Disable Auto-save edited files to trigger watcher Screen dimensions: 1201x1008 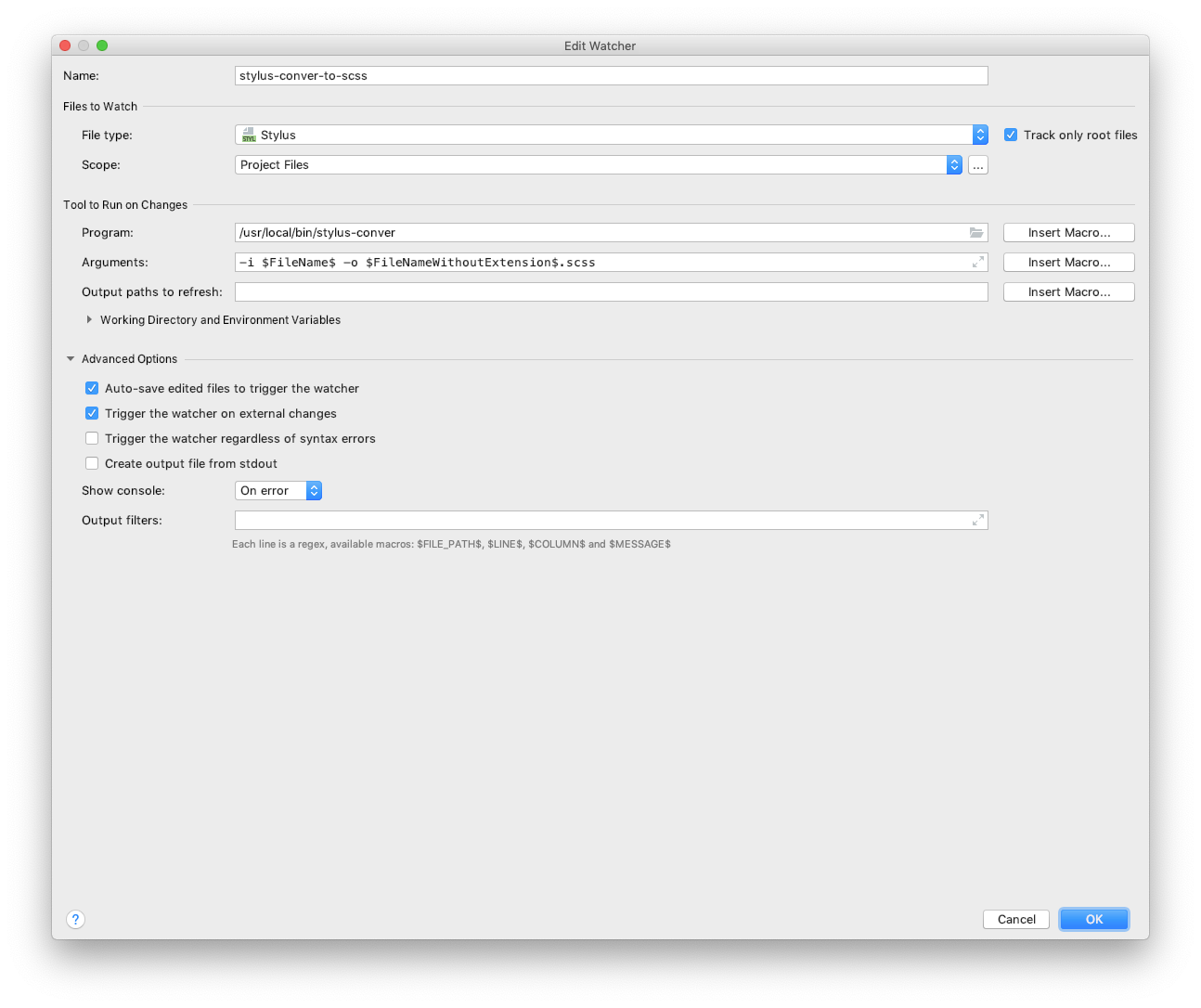tap(92, 389)
